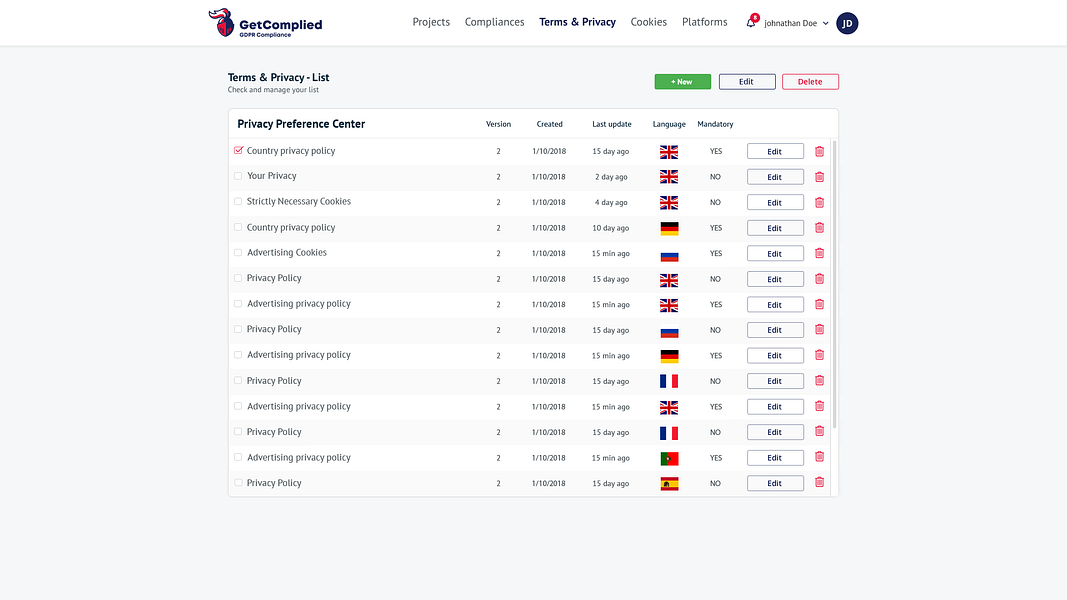
Task: Click the JD user avatar
Action: [847, 23]
